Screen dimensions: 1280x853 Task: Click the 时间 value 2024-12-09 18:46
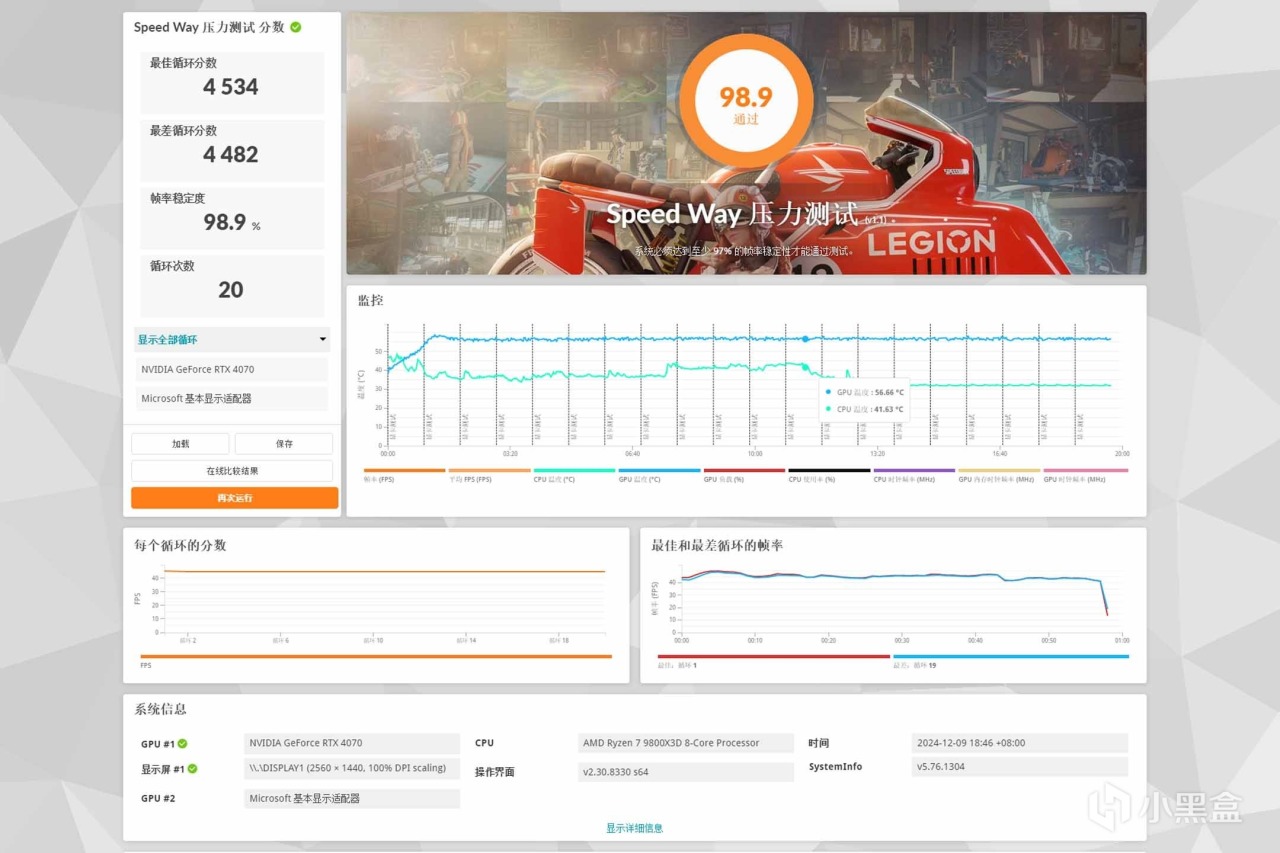tap(1020, 743)
